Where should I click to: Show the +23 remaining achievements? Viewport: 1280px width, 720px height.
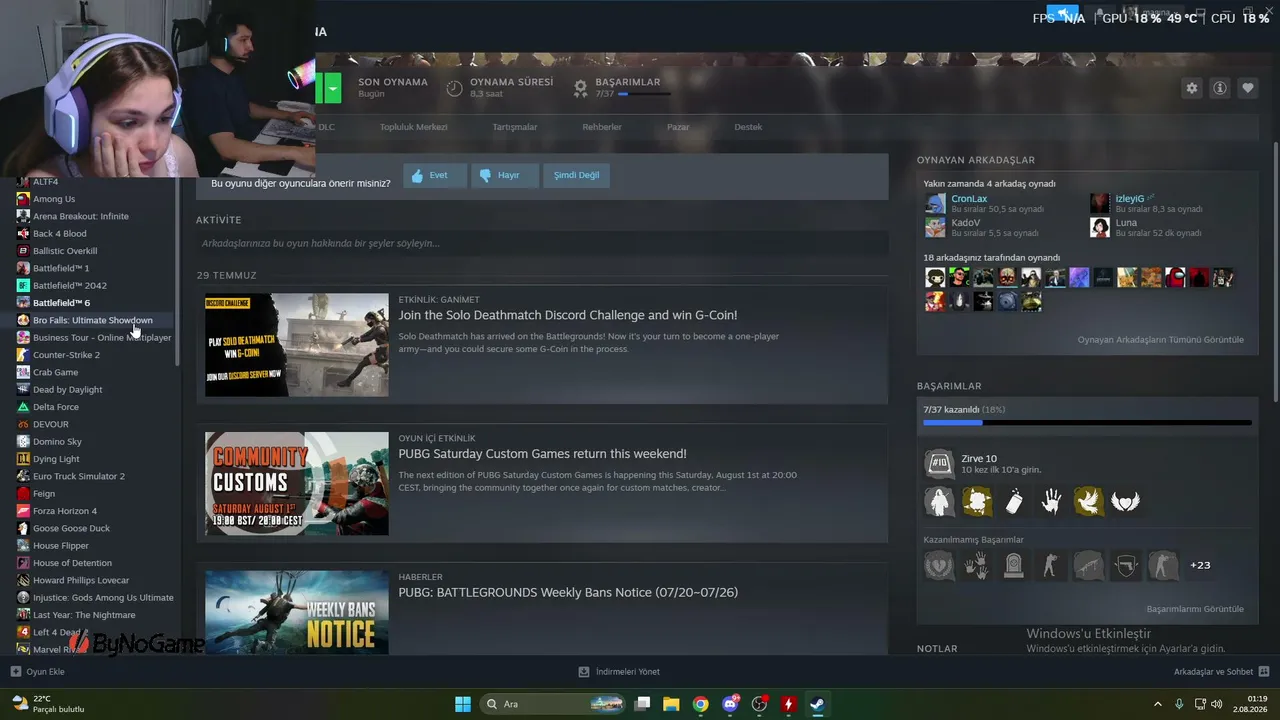click(1200, 565)
